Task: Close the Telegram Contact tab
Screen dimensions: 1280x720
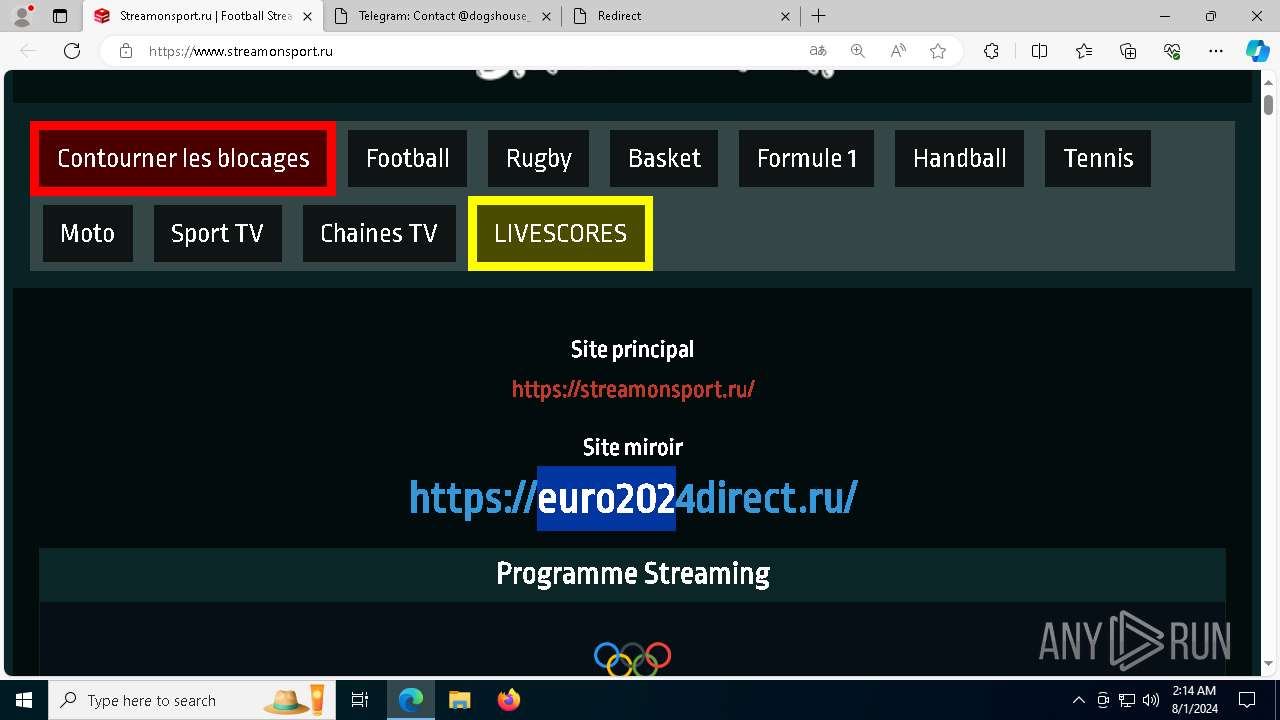Action: tap(547, 16)
